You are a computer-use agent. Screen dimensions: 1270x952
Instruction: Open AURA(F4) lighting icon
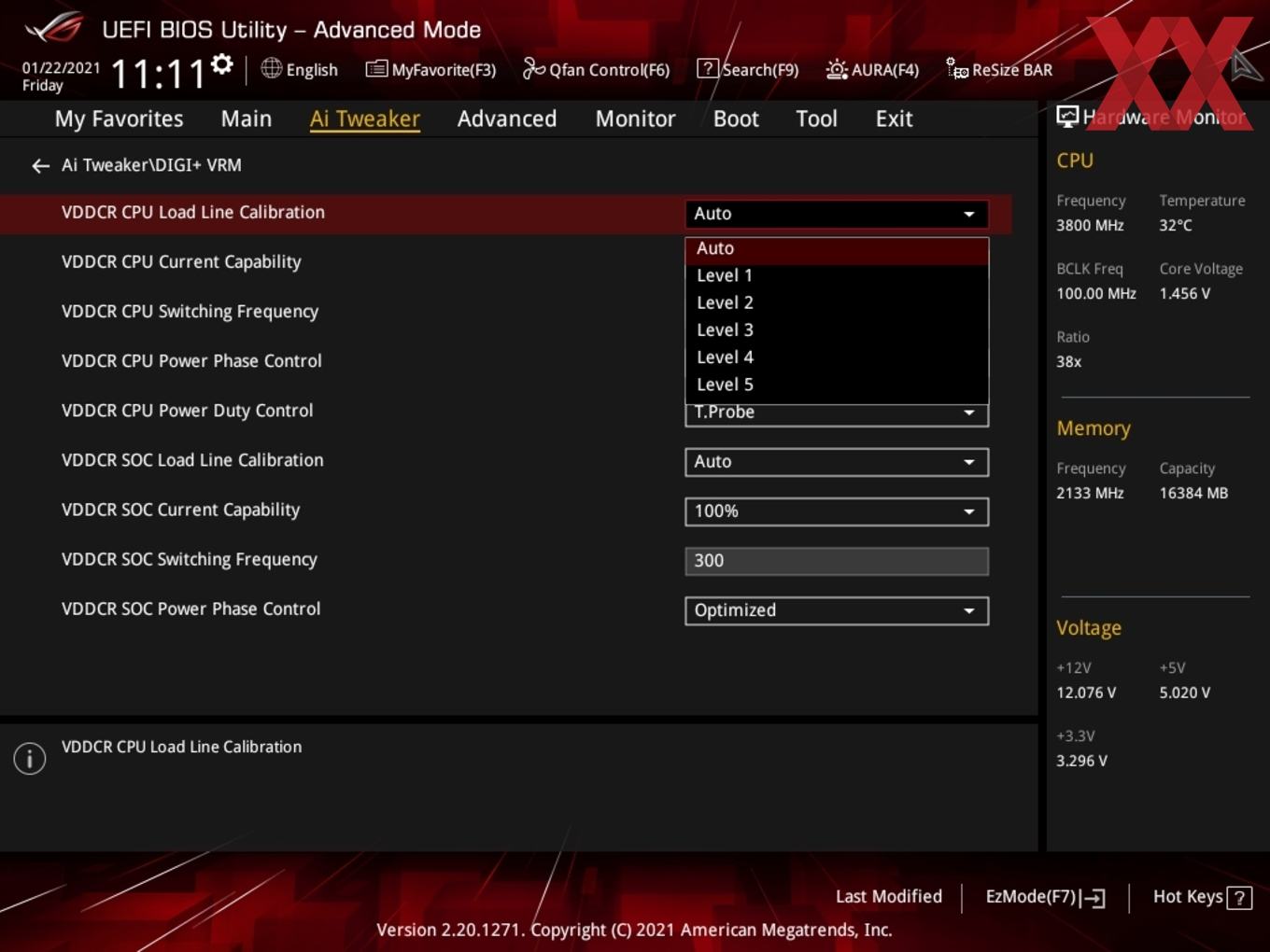(837, 69)
